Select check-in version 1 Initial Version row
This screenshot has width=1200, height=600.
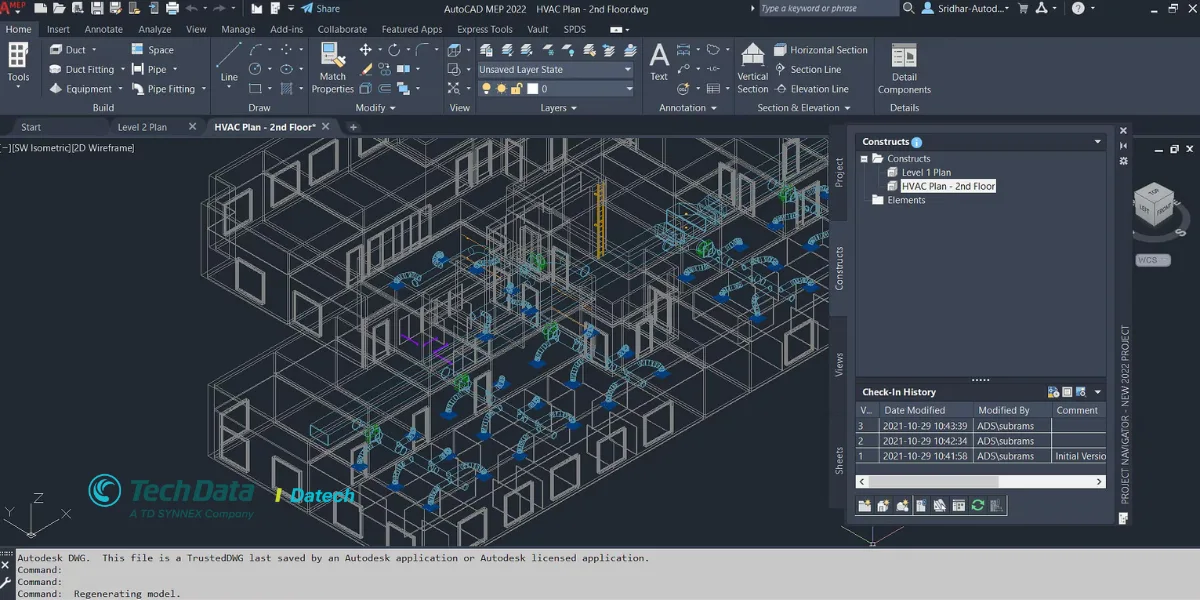pos(981,456)
